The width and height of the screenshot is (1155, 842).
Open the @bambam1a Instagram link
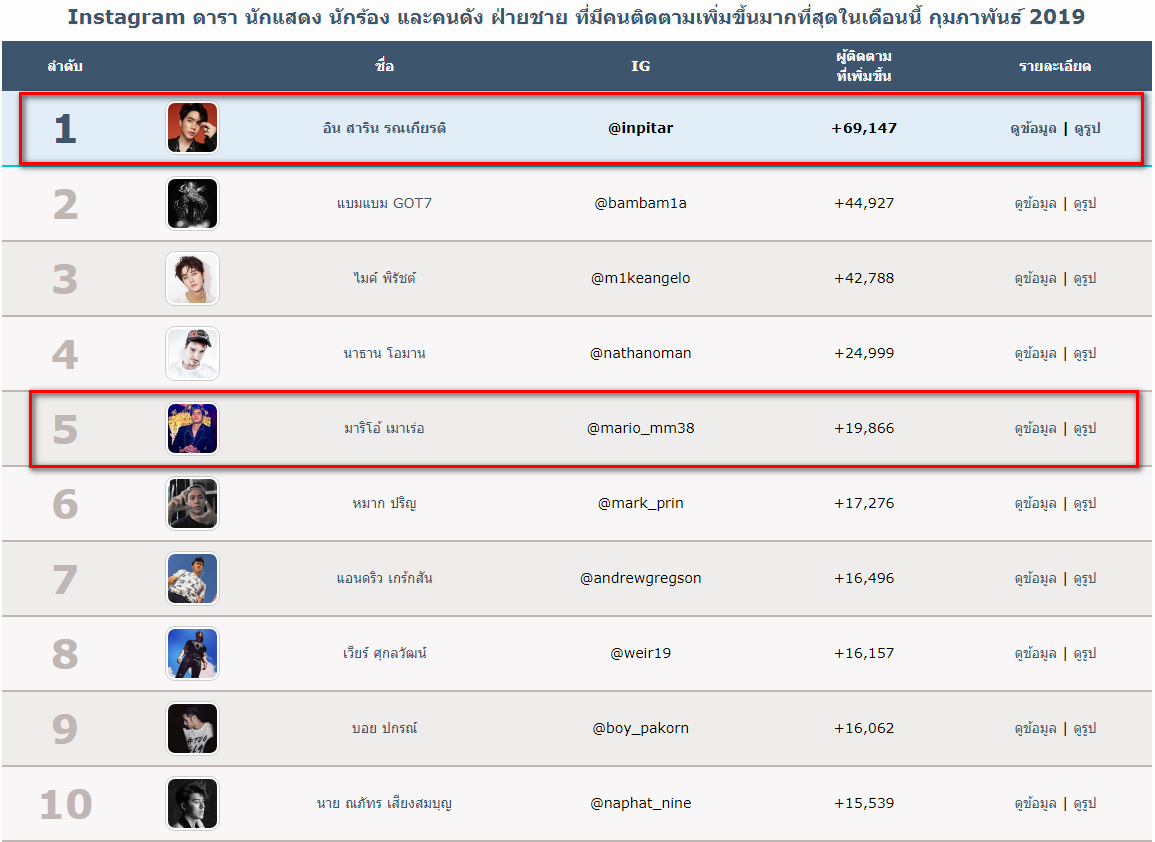tap(640, 203)
